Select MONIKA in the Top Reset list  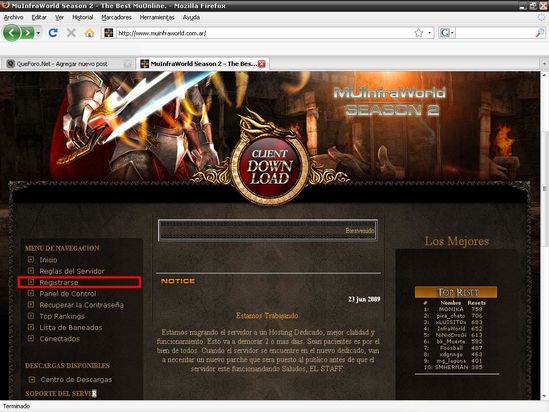click(451, 309)
